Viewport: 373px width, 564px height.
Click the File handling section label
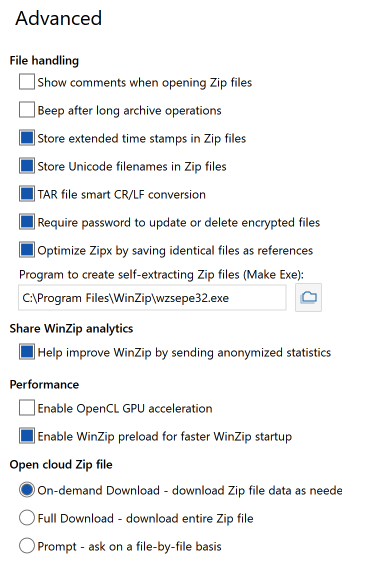(44, 60)
